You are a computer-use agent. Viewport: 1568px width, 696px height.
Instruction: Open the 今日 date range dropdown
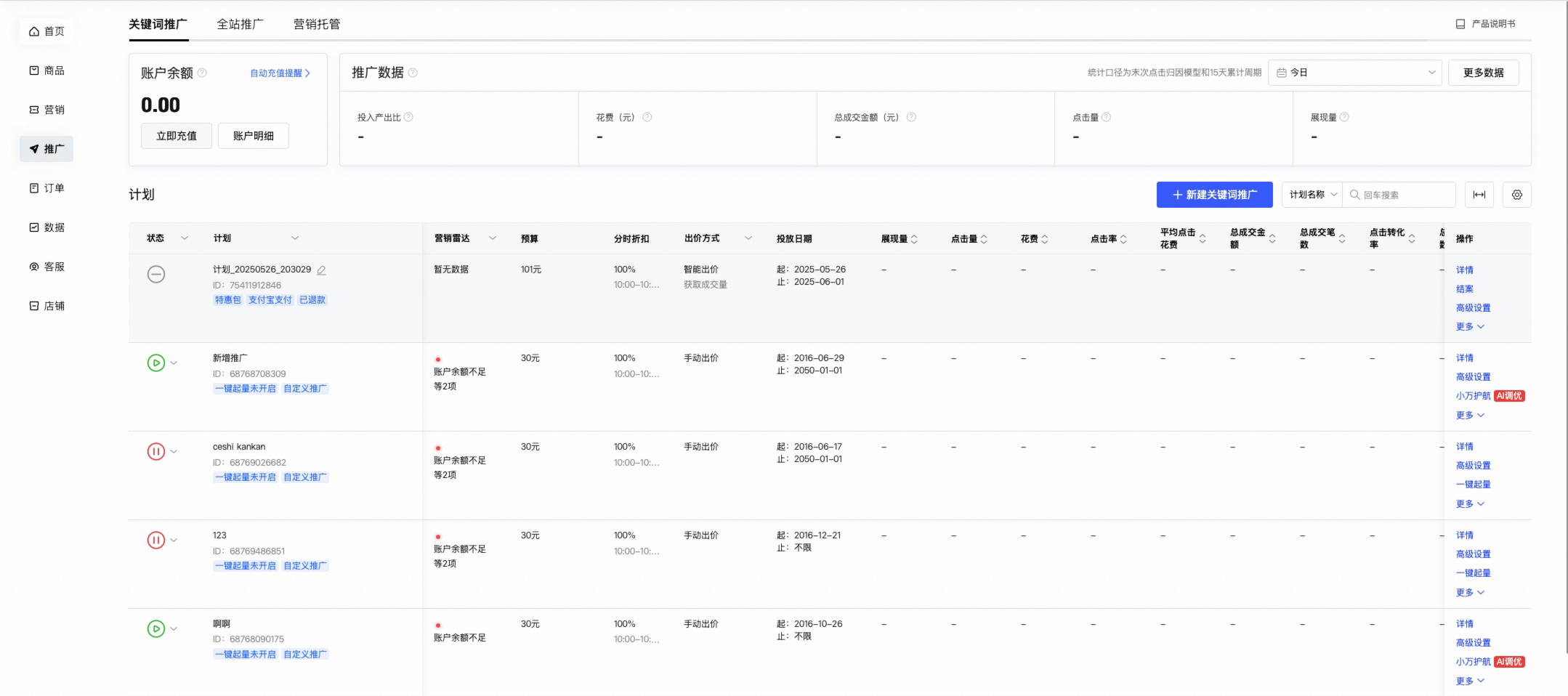(1355, 73)
